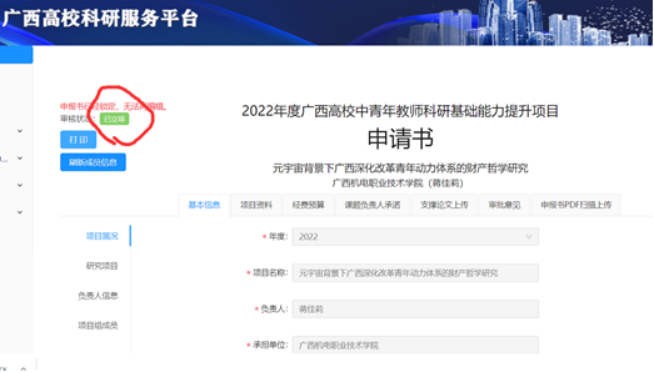Switch to the 基本信息 tab
Screen dimensions: 654x373
204,205
